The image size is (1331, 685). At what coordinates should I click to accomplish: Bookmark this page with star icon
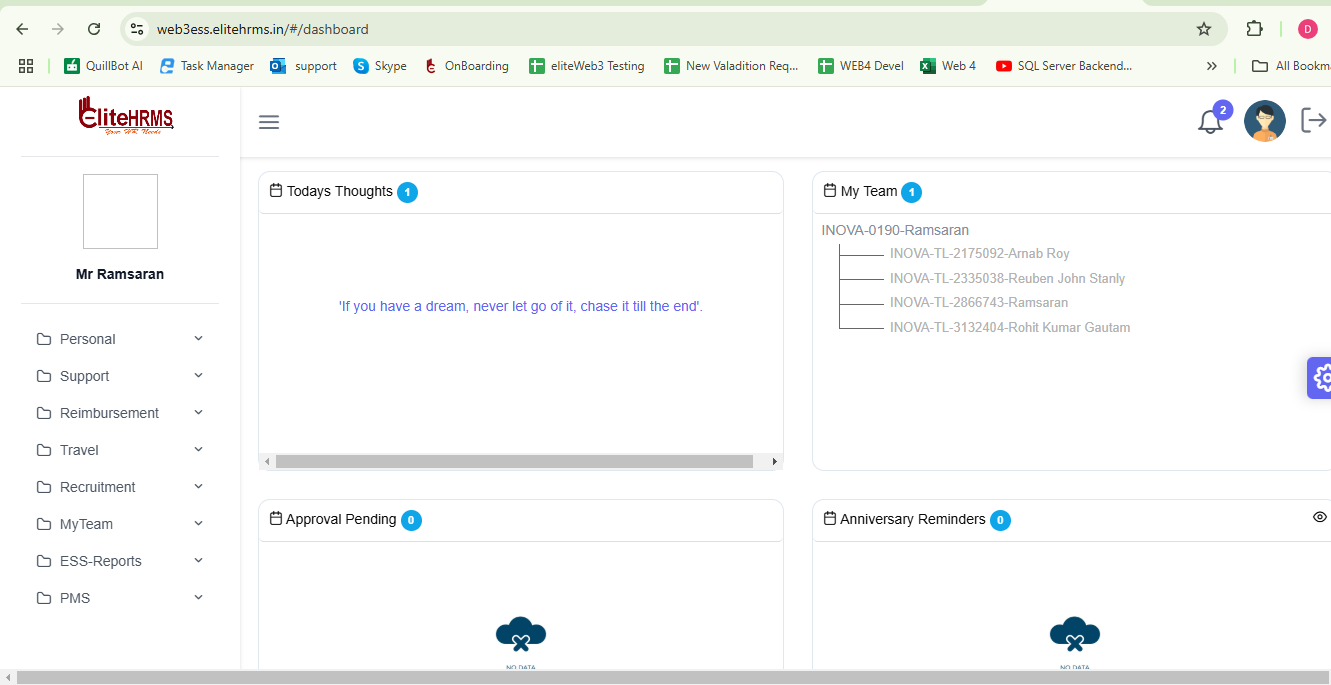1204,29
